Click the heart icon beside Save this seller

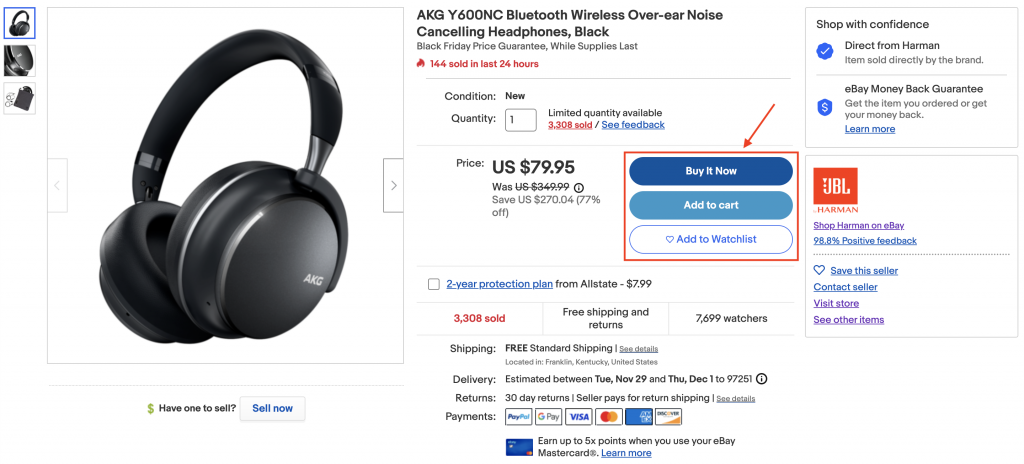pyautogui.click(x=819, y=270)
